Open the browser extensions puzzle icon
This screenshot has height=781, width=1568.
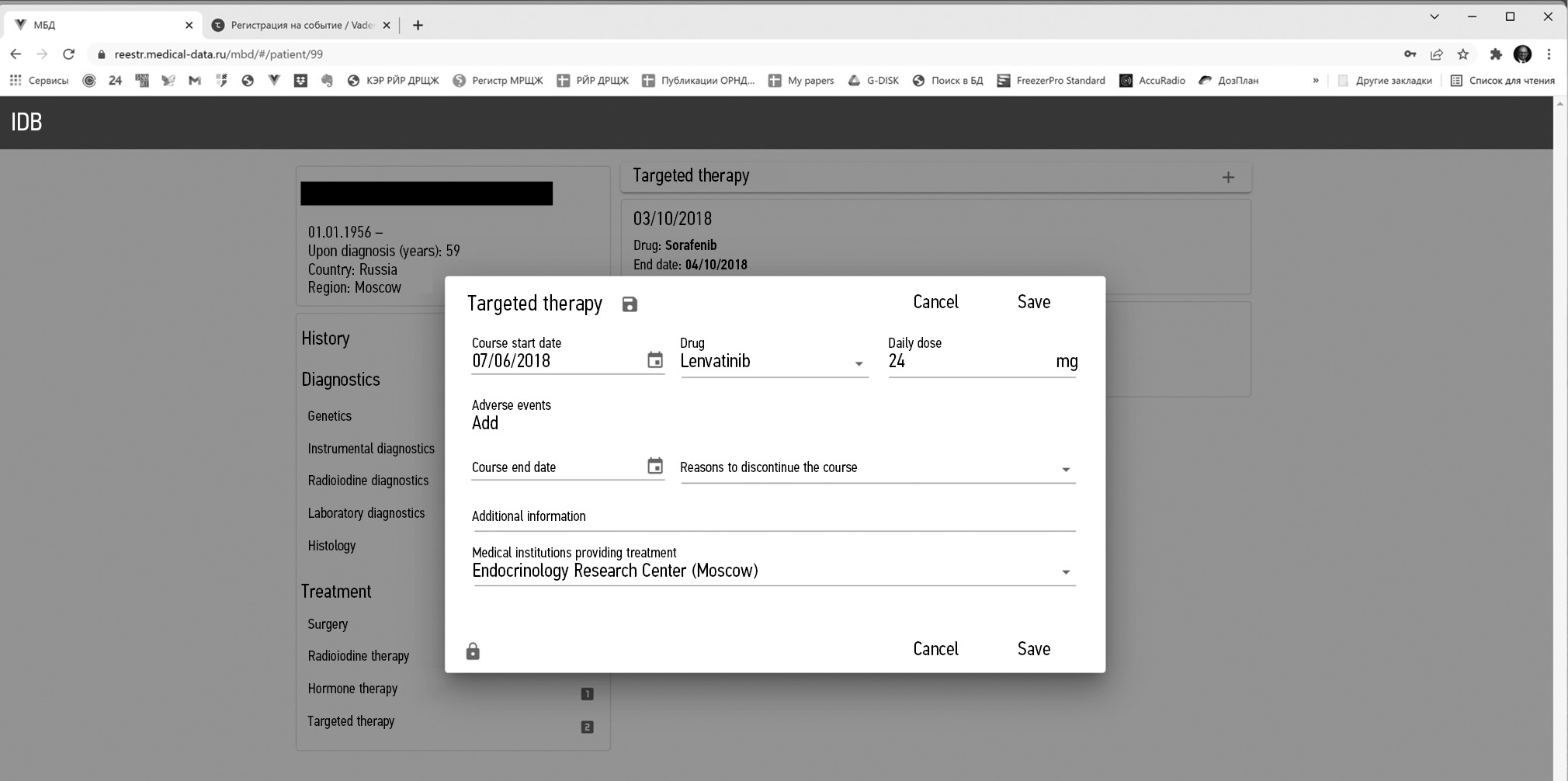(x=1496, y=54)
